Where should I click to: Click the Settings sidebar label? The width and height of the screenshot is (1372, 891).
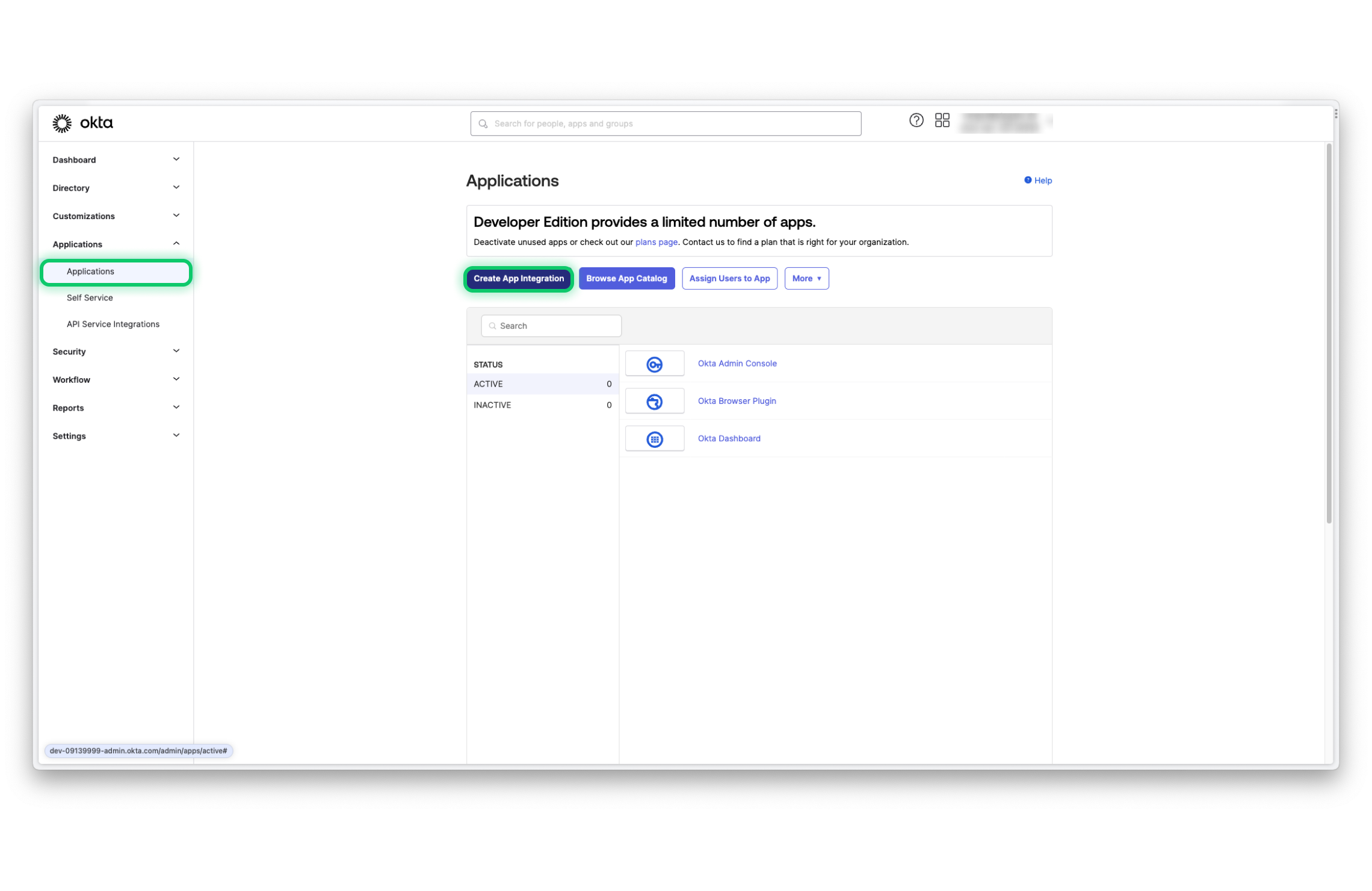click(x=69, y=436)
